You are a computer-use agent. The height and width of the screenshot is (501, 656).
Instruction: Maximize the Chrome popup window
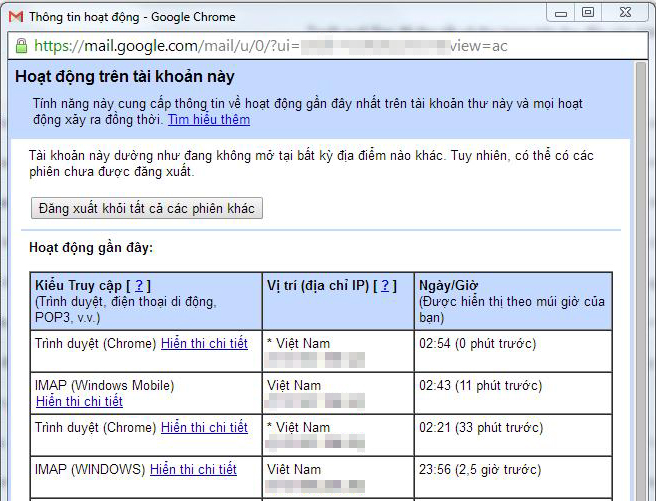pos(588,13)
